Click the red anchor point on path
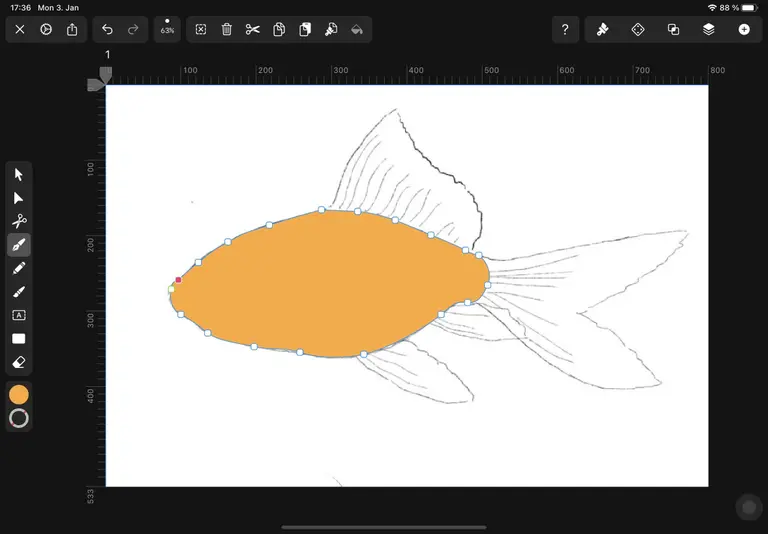Viewport: 768px width, 534px height. (178, 280)
